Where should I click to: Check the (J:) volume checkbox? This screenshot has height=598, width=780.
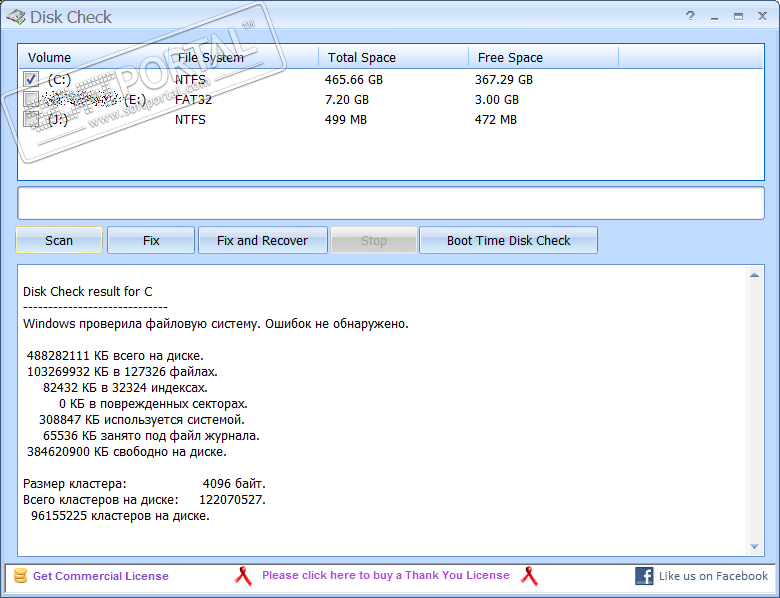[31, 119]
